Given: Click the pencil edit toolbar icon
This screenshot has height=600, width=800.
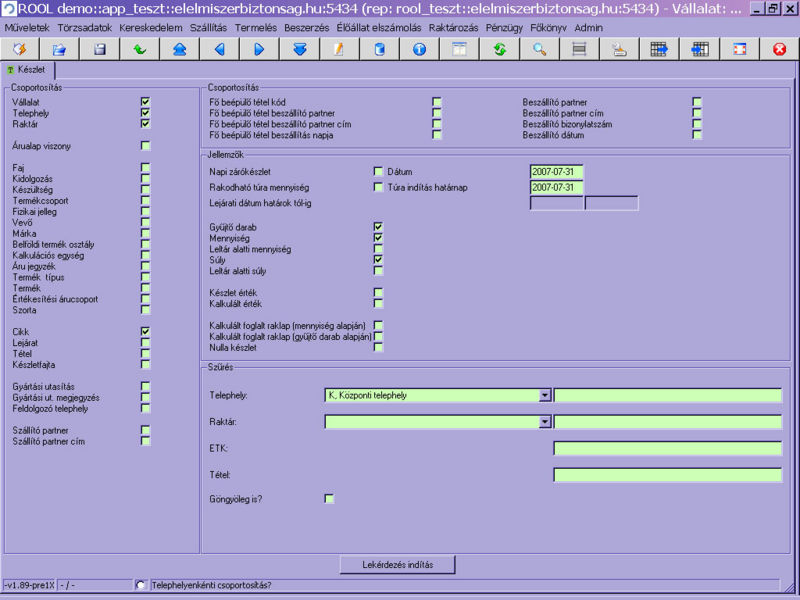Looking at the screenshot, I should click(x=339, y=49).
